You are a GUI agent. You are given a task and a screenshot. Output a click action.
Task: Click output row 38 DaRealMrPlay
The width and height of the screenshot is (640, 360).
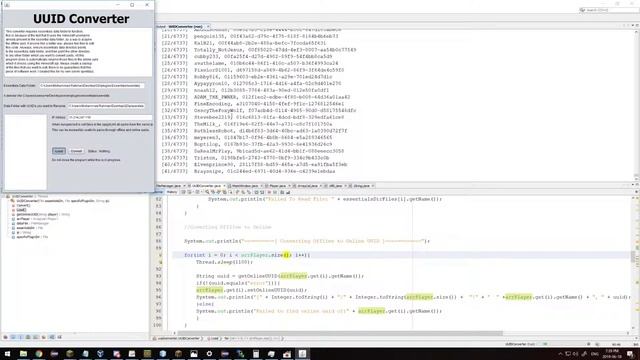pos(253,151)
